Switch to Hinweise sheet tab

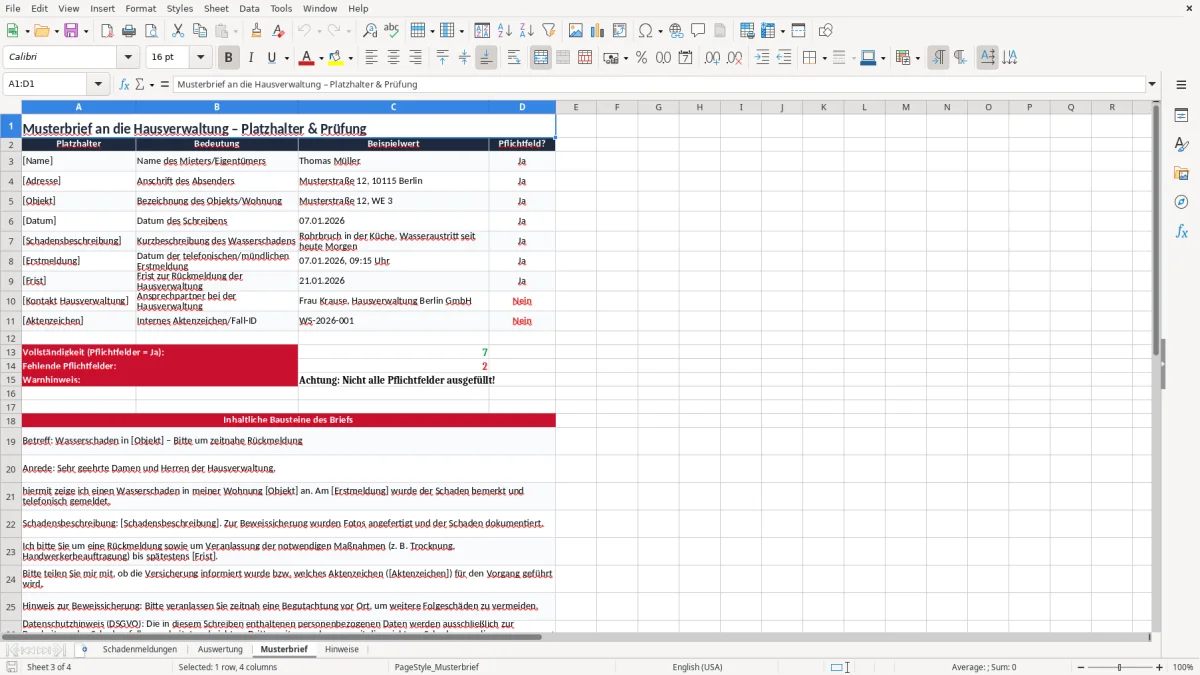pos(342,649)
